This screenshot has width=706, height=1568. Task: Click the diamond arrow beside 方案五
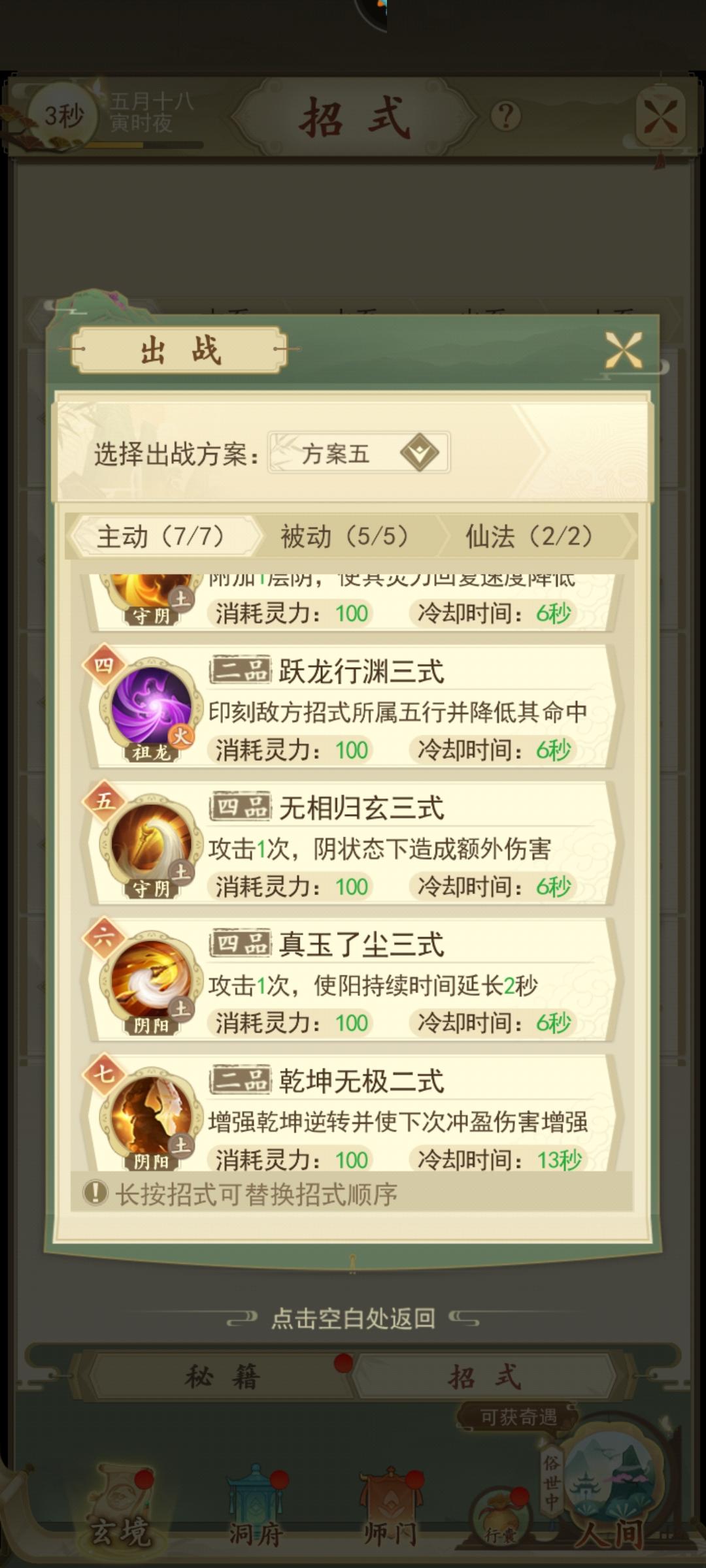419,452
